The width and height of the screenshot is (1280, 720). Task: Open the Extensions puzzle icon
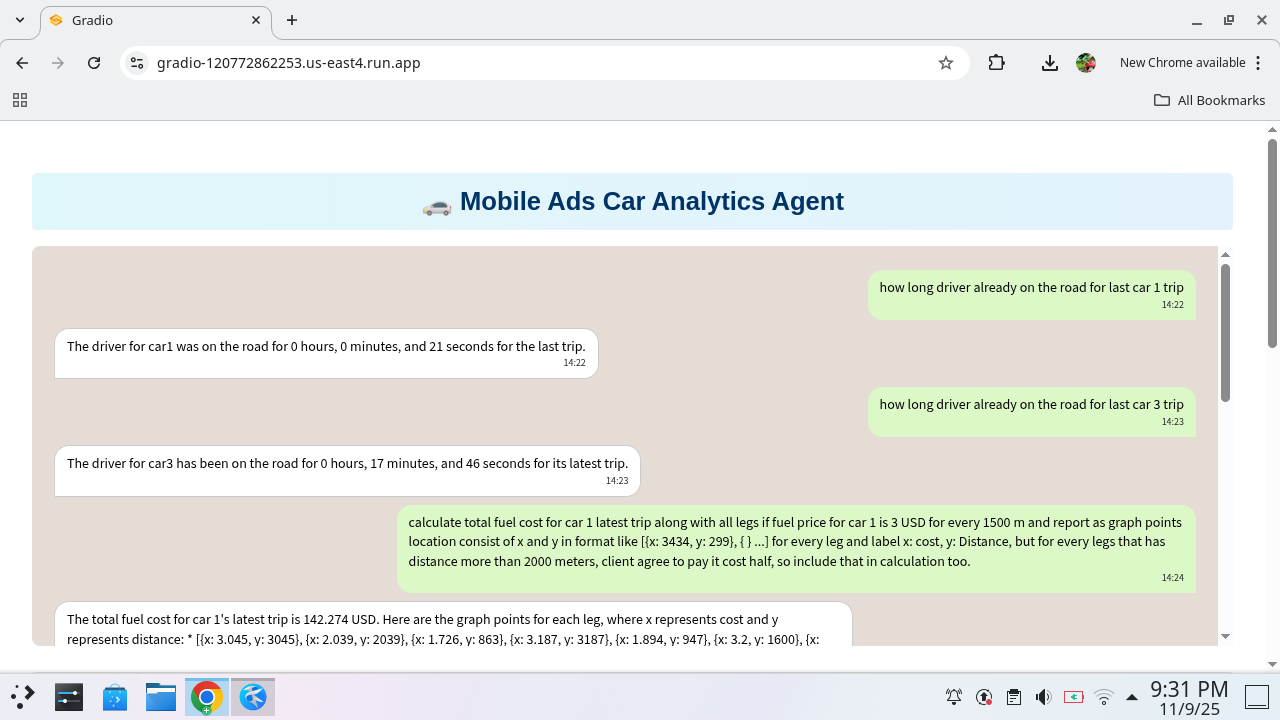pyautogui.click(x=996, y=62)
